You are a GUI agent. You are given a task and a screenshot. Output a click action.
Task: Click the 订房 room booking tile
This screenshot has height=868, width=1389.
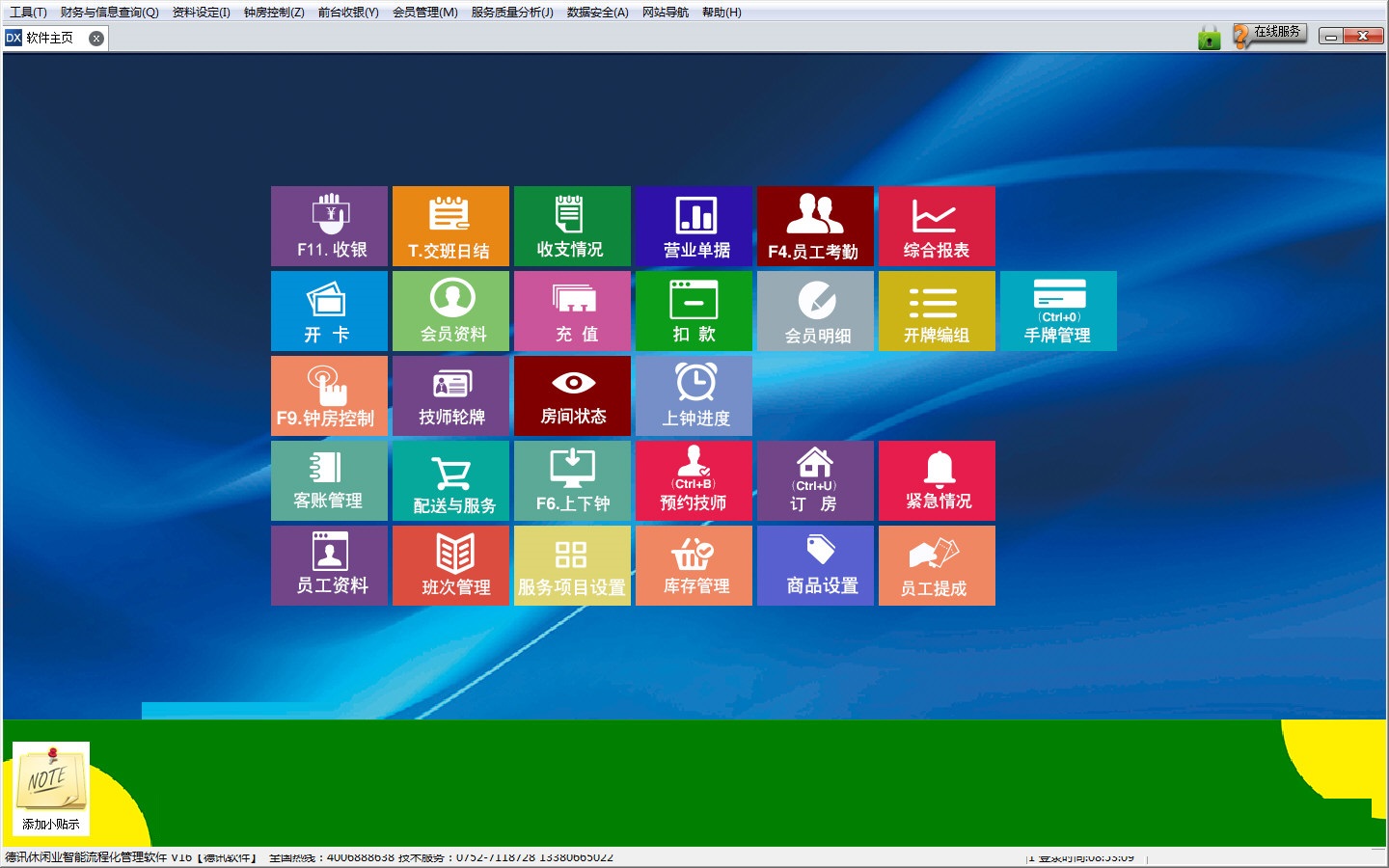tap(815, 480)
